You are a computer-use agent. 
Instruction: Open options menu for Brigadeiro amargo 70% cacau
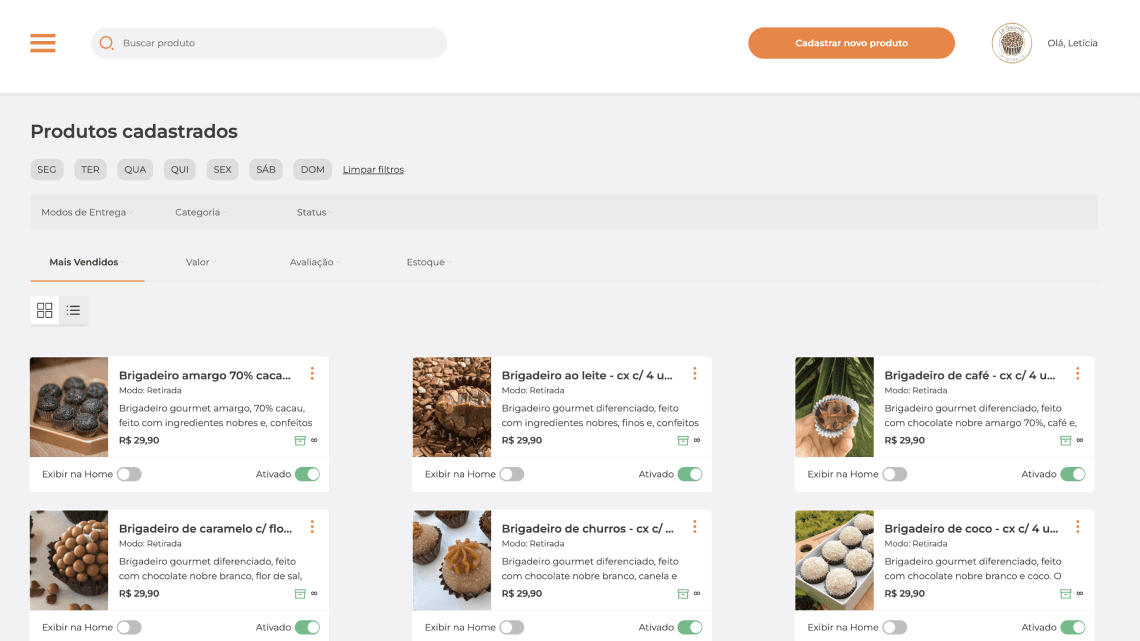click(x=311, y=373)
